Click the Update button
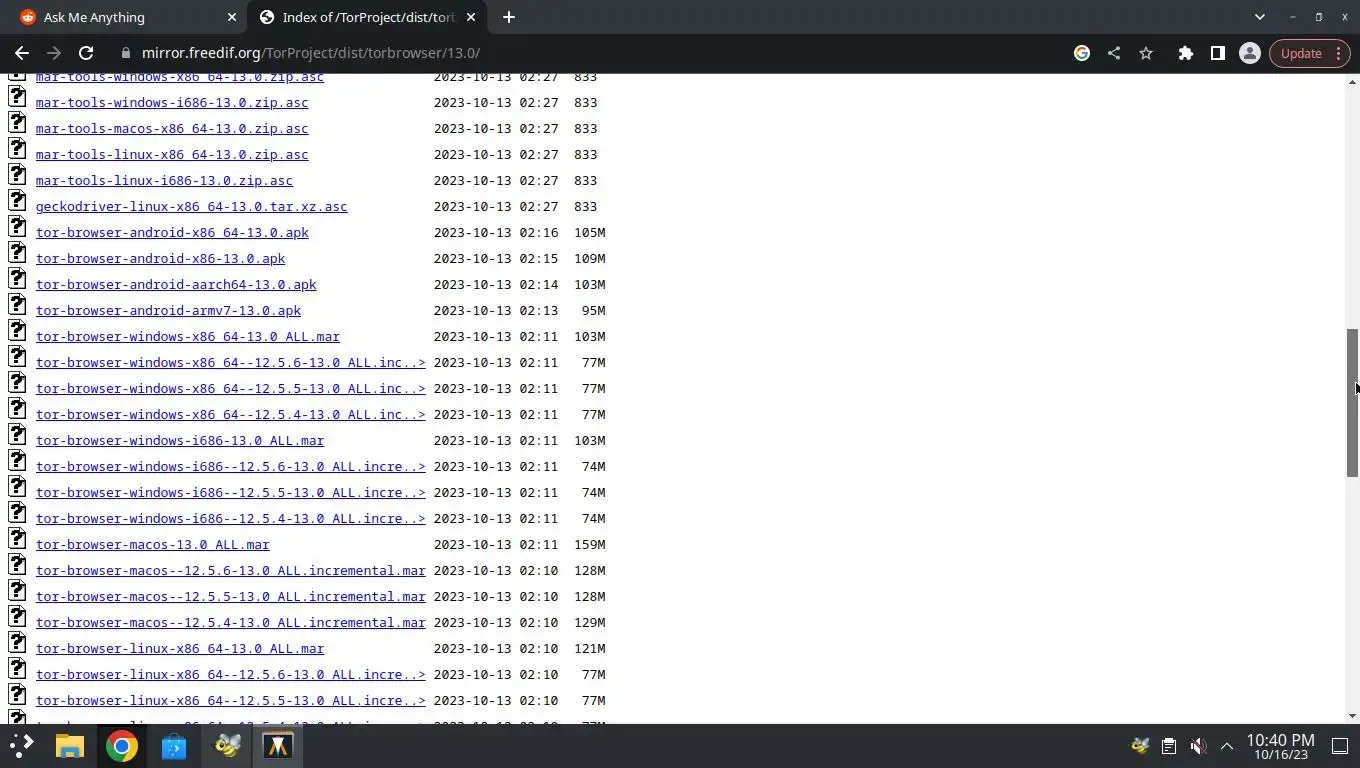The height and width of the screenshot is (768, 1360). pos(1311,53)
